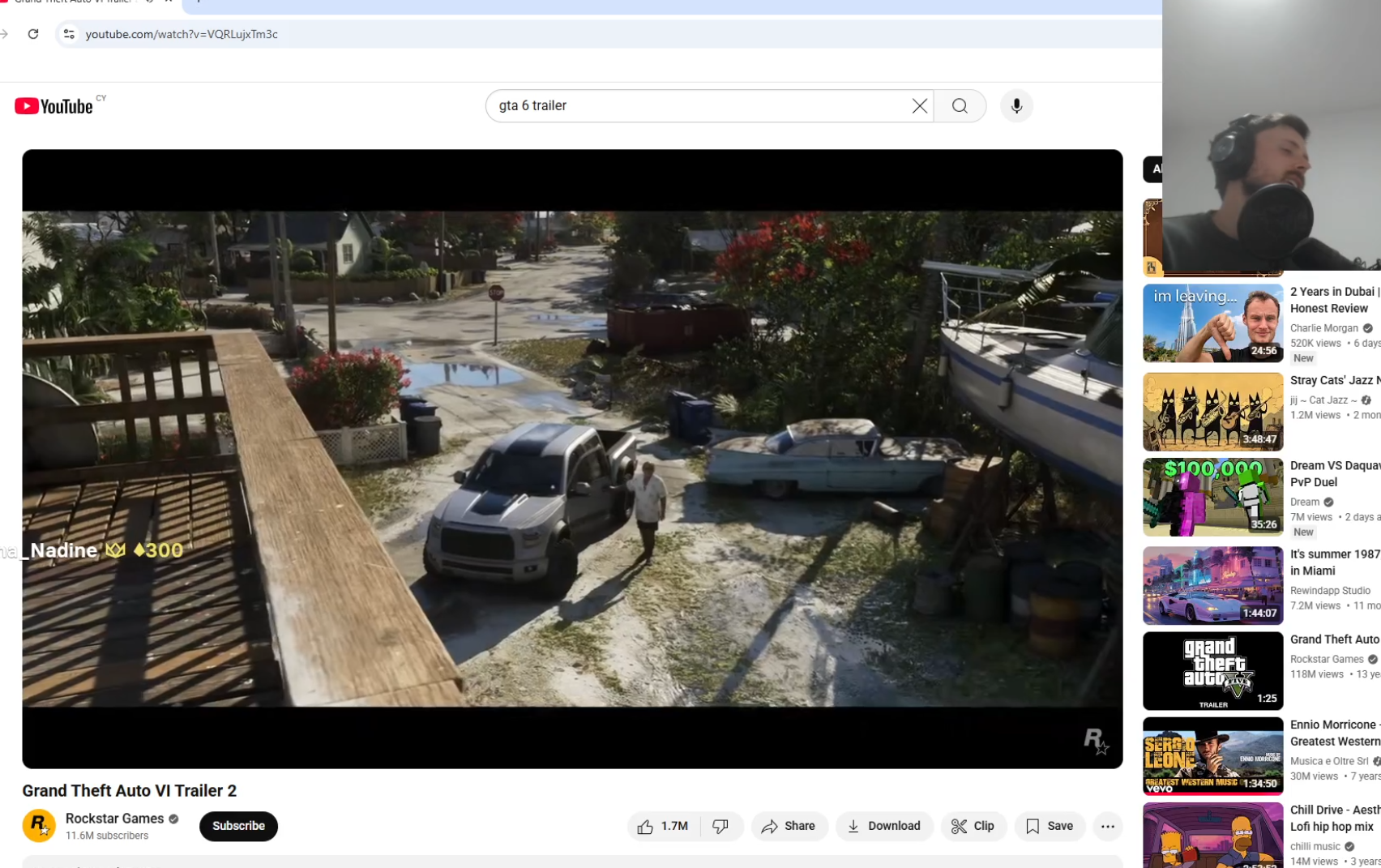This screenshot has height=868, width=1381.
Task: Click the site information icon in address bar
Action: click(x=69, y=34)
